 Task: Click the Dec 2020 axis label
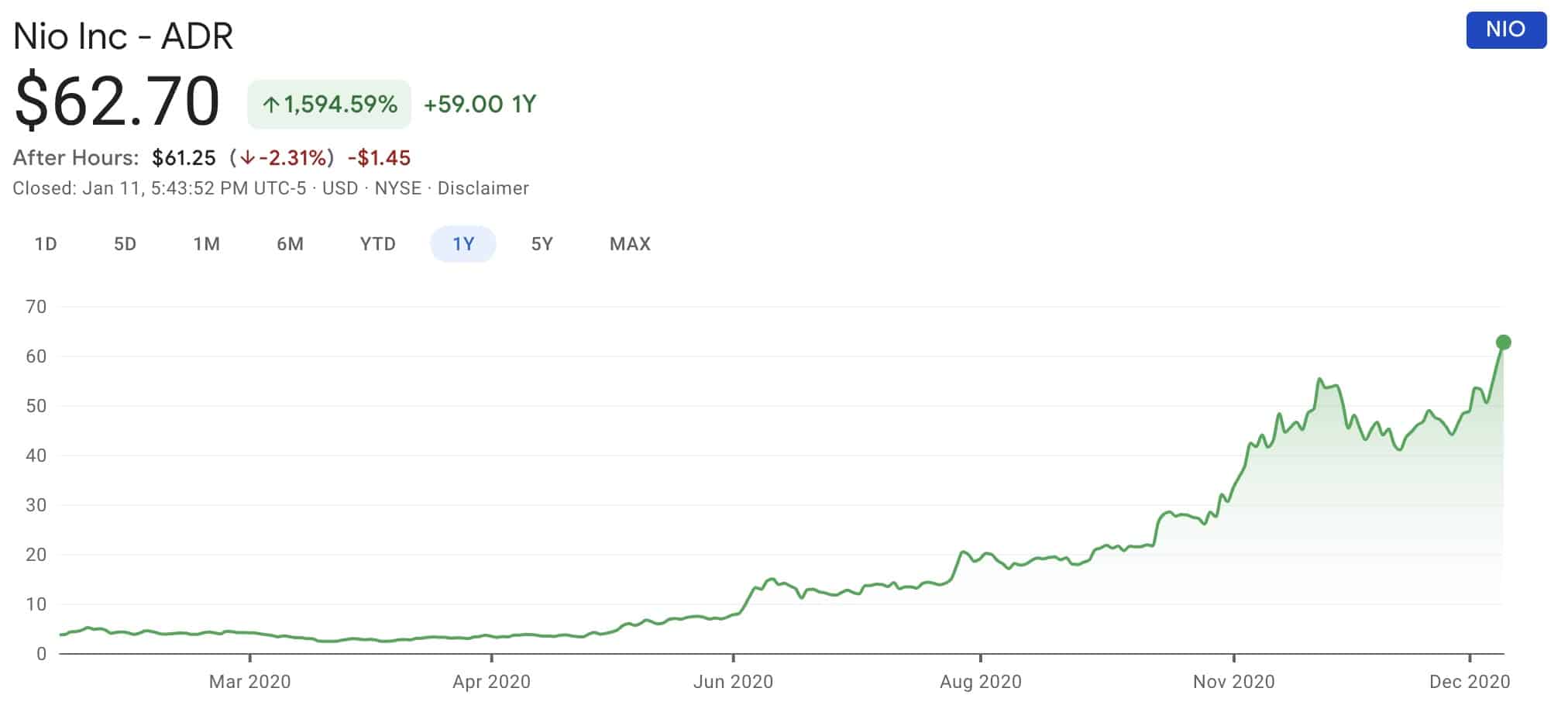1469,681
